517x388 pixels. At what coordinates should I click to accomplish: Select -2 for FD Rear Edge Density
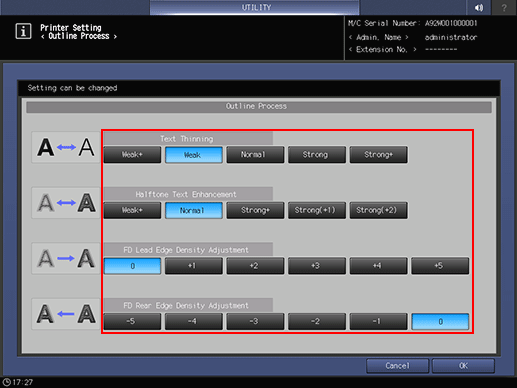317,321
